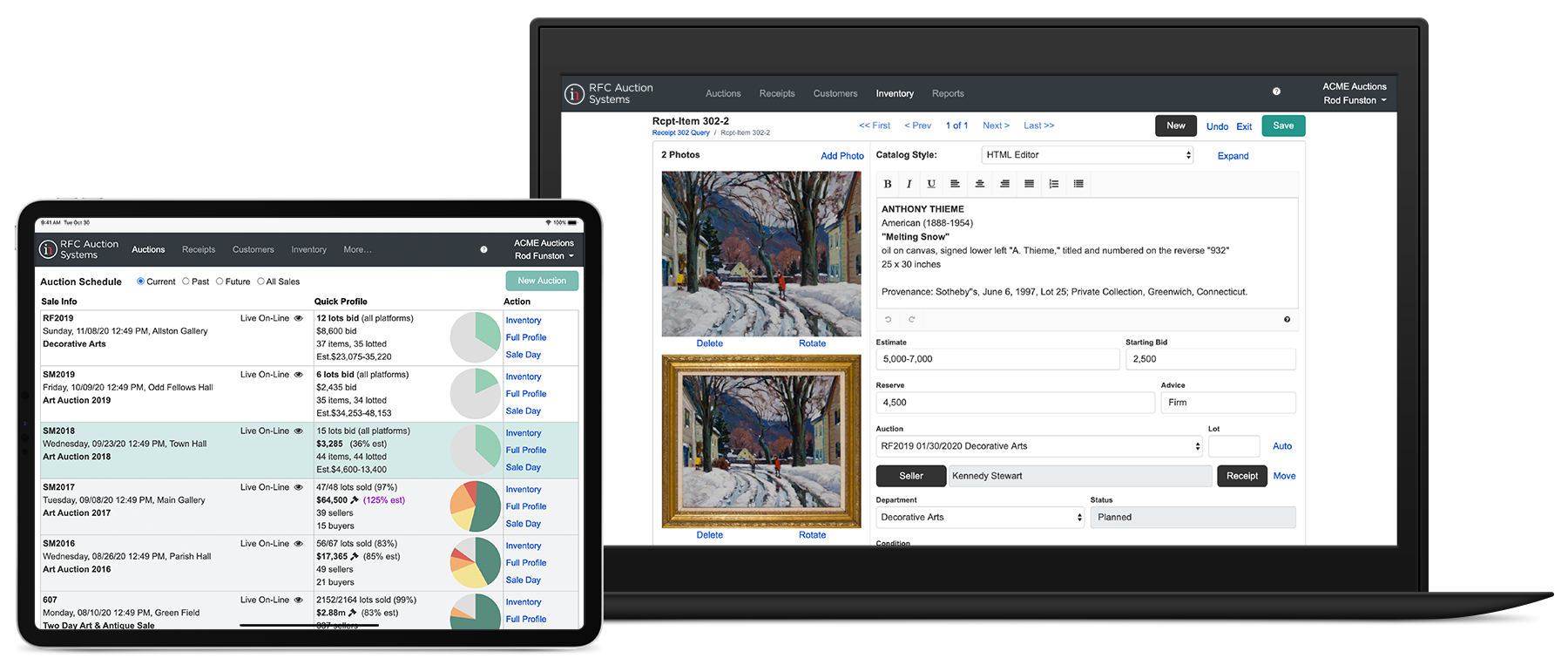Click the Receipt button next to Kennedy Stewart

pos(1242,476)
